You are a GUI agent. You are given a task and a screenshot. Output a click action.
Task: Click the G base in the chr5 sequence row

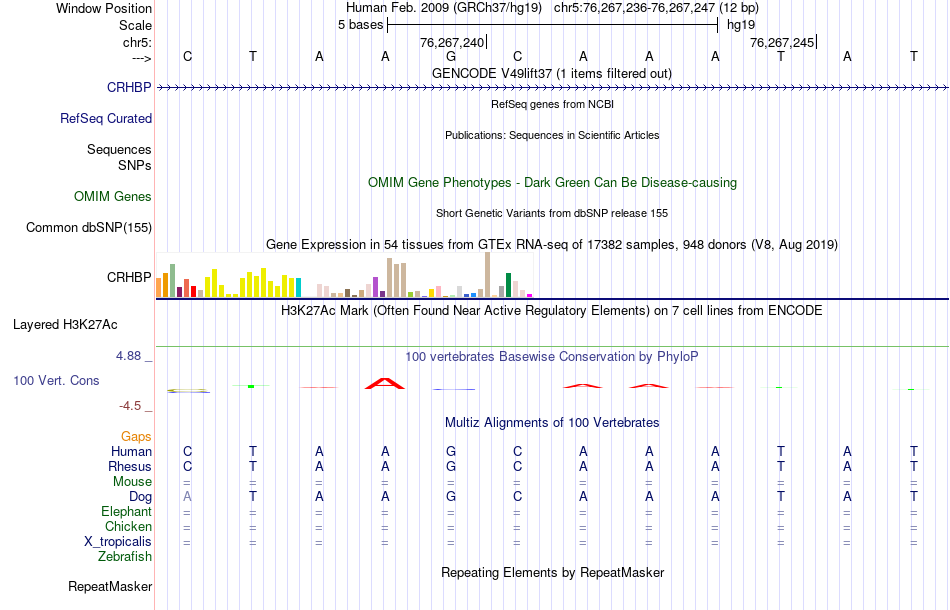coord(451,56)
